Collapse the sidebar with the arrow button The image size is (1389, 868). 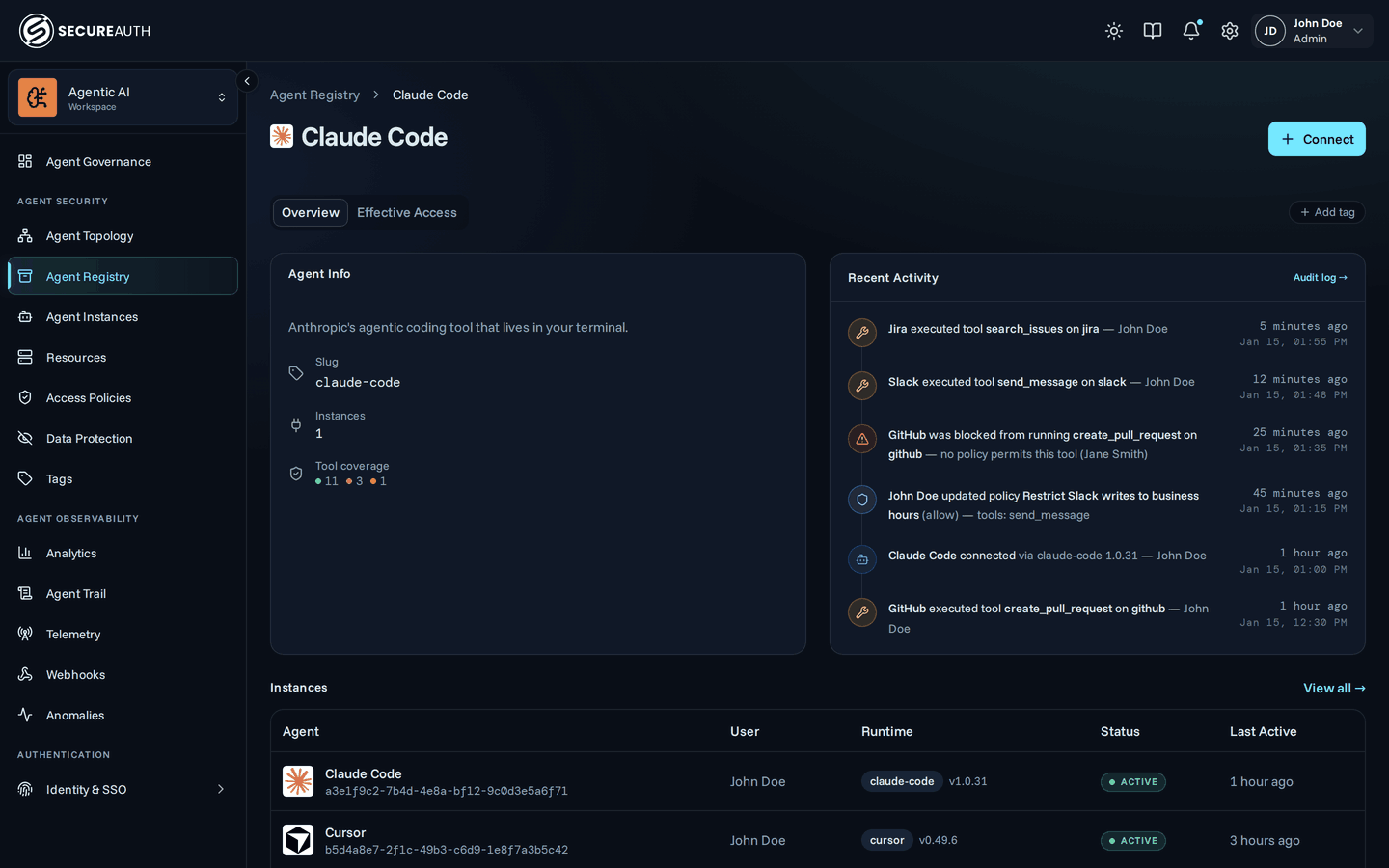(247, 82)
